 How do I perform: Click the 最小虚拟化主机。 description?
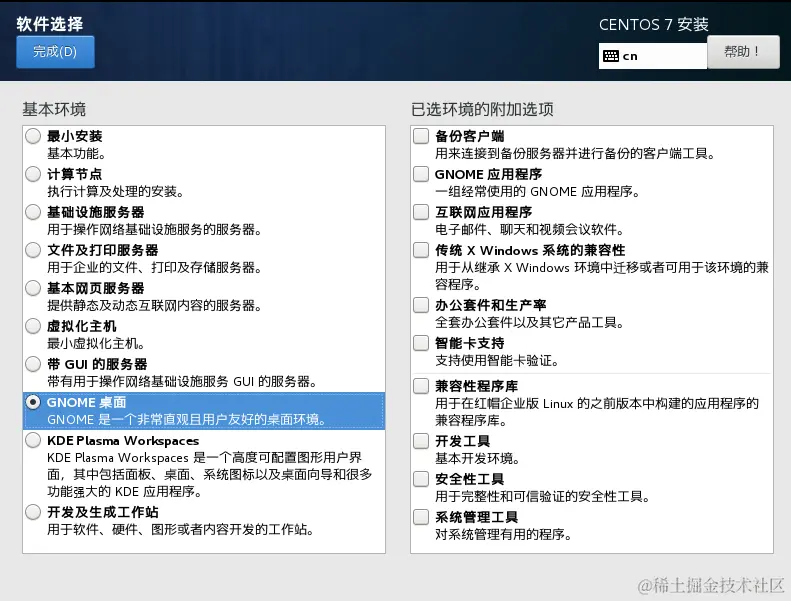tap(96, 344)
